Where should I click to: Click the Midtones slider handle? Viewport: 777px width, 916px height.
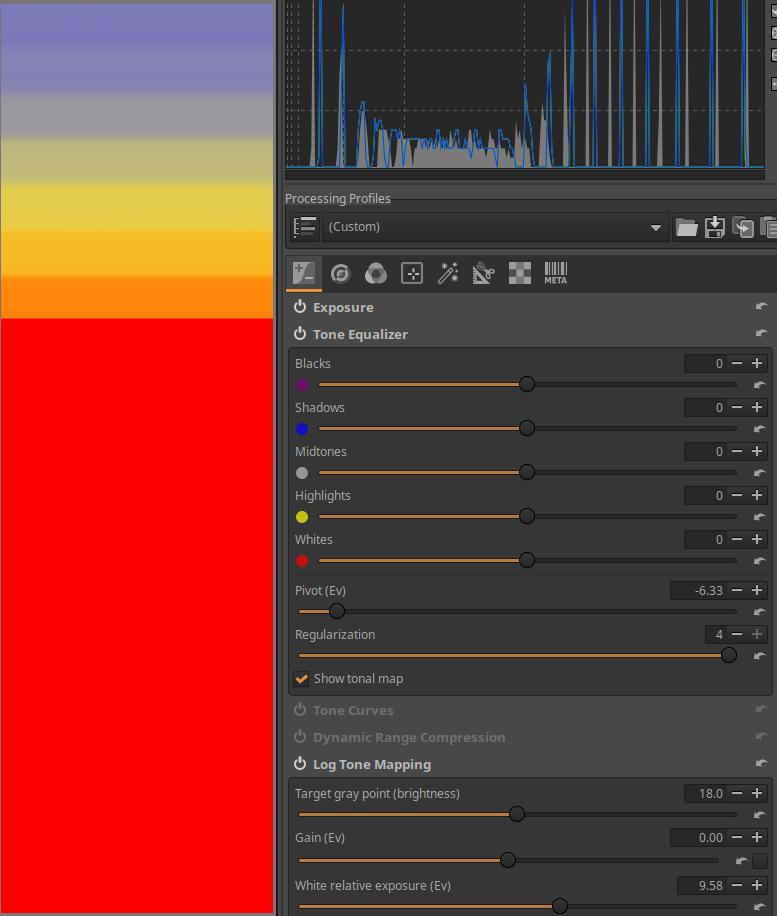click(x=527, y=472)
